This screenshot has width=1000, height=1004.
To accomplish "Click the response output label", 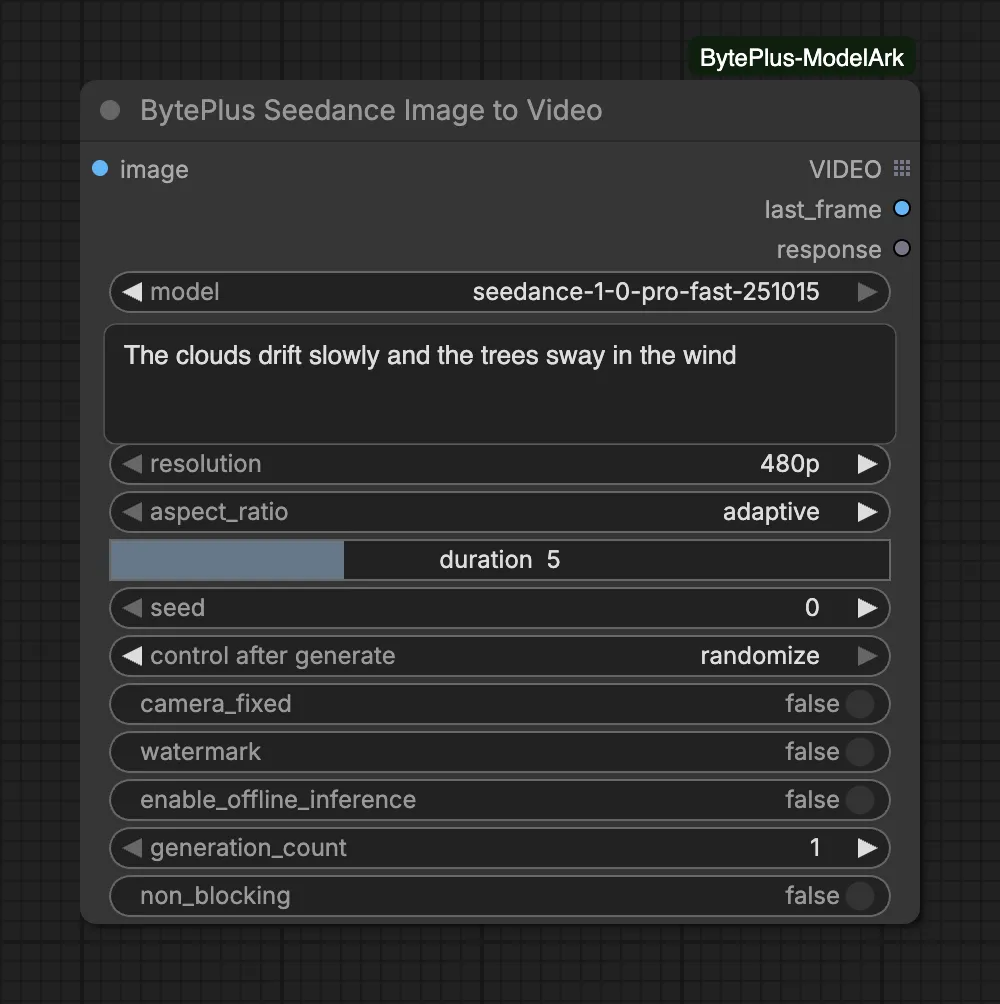I will point(829,250).
